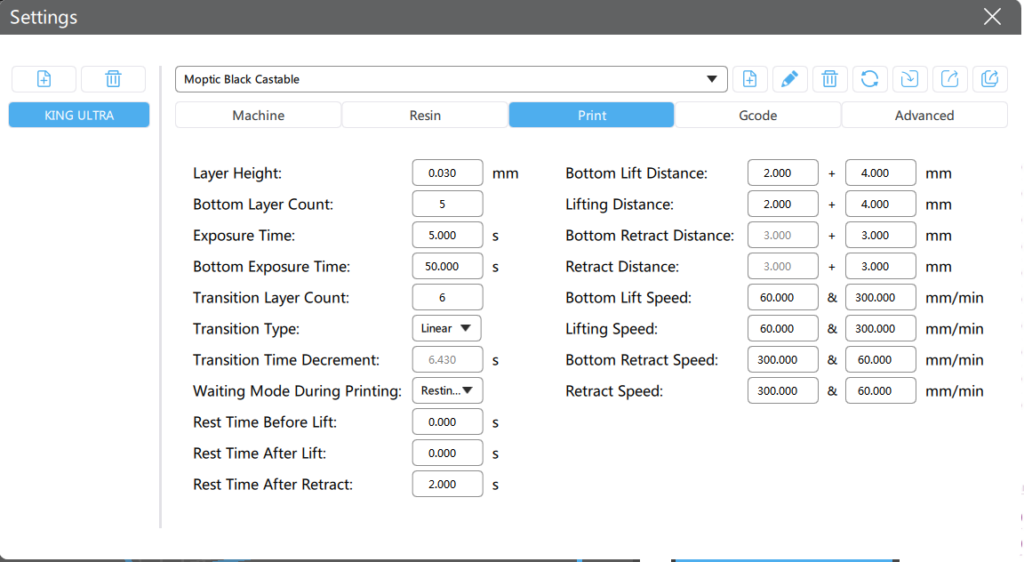This screenshot has width=1024, height=562.
Task: Edit second Bottom Retract Speed value
Action: point(880,360)
